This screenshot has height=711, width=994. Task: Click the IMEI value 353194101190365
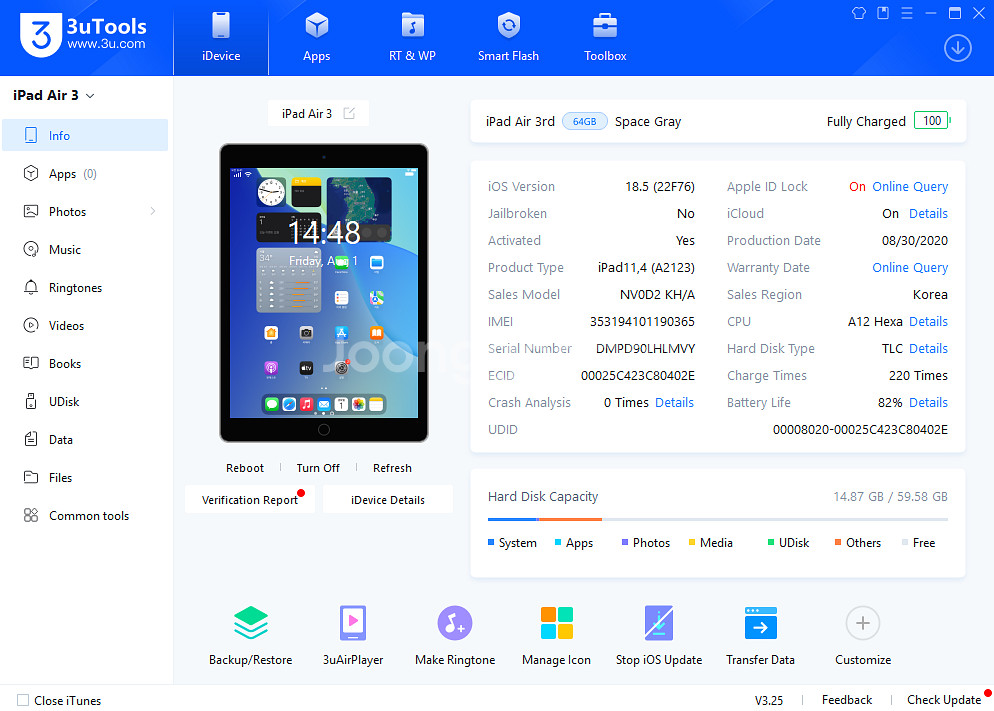[642, 321]
